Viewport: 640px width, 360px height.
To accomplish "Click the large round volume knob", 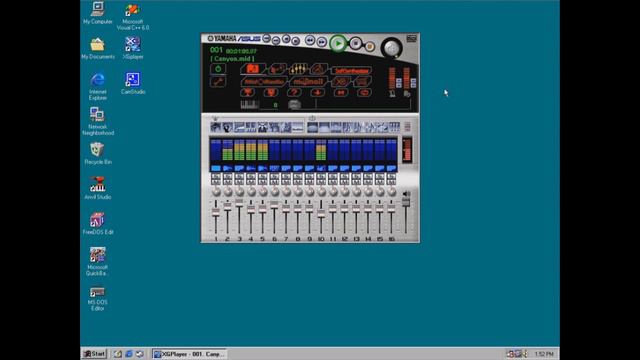I will pos(391,48).
